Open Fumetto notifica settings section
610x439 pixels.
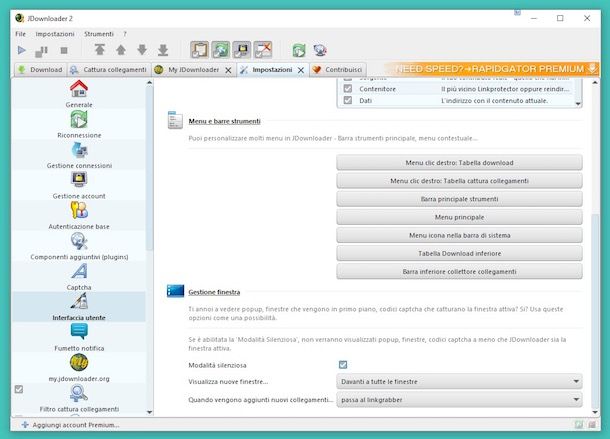79,337
